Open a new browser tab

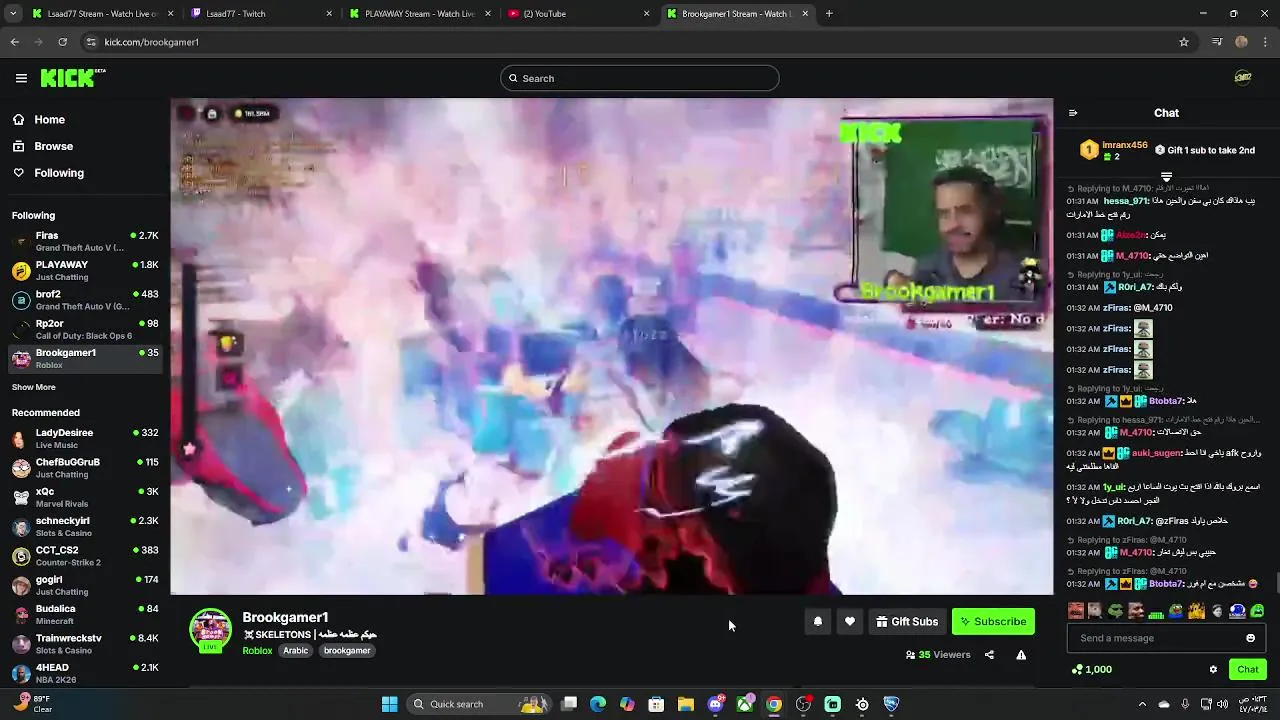[x=829, y=14]
